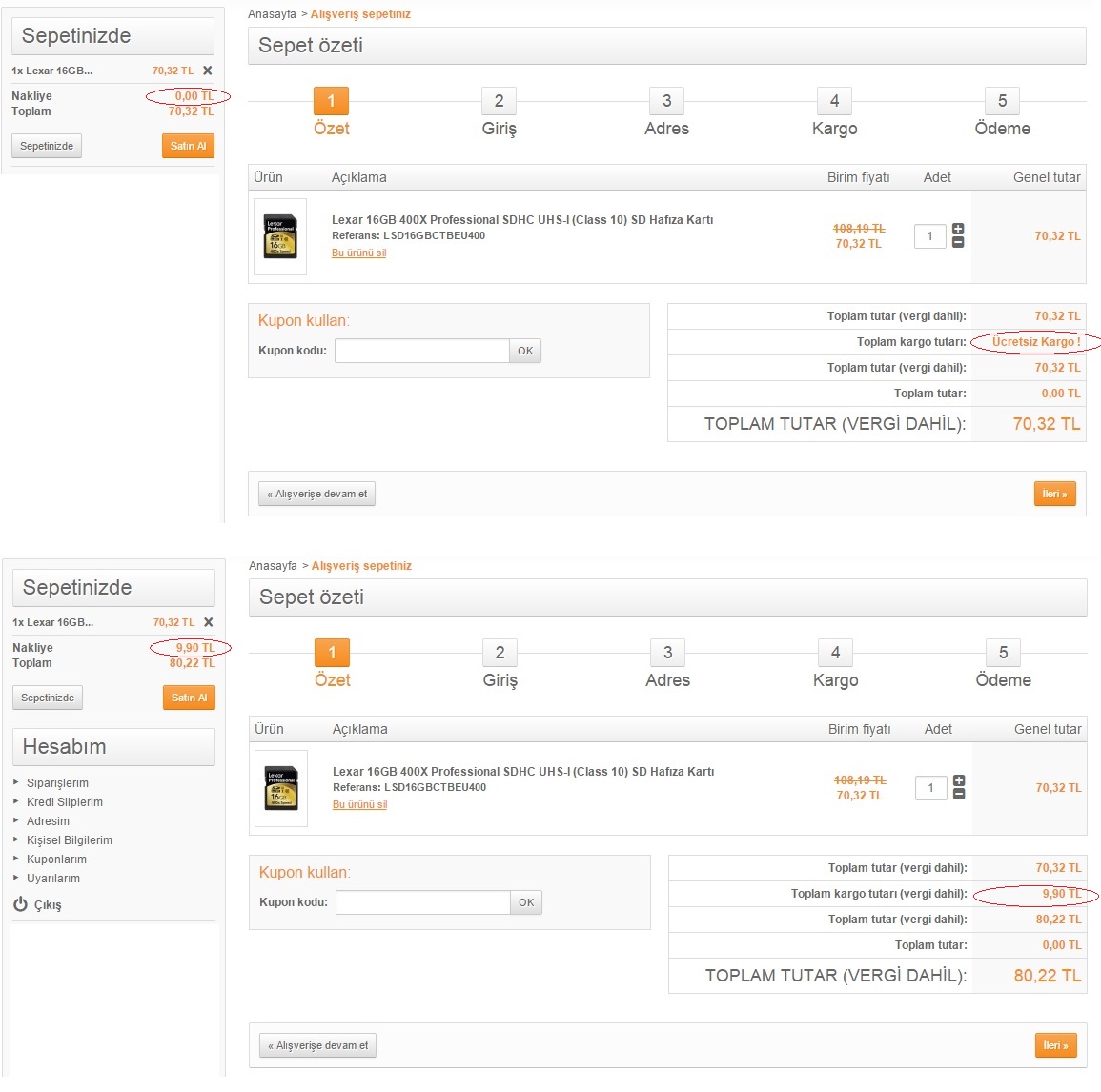Click Sepetinizde button in upper sidebar
1101x1092 pixels.
[47, 146]
